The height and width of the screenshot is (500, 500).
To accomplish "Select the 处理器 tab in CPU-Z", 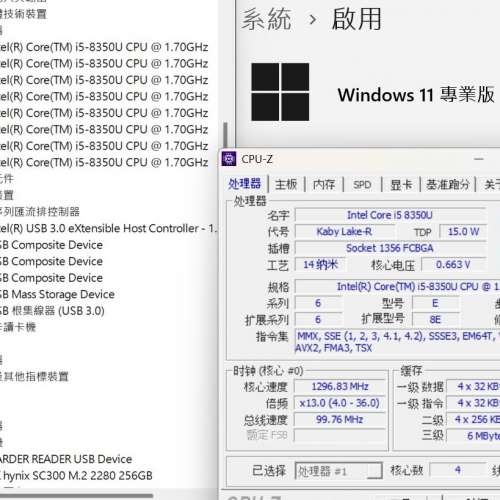I will [x=244, y=184].
